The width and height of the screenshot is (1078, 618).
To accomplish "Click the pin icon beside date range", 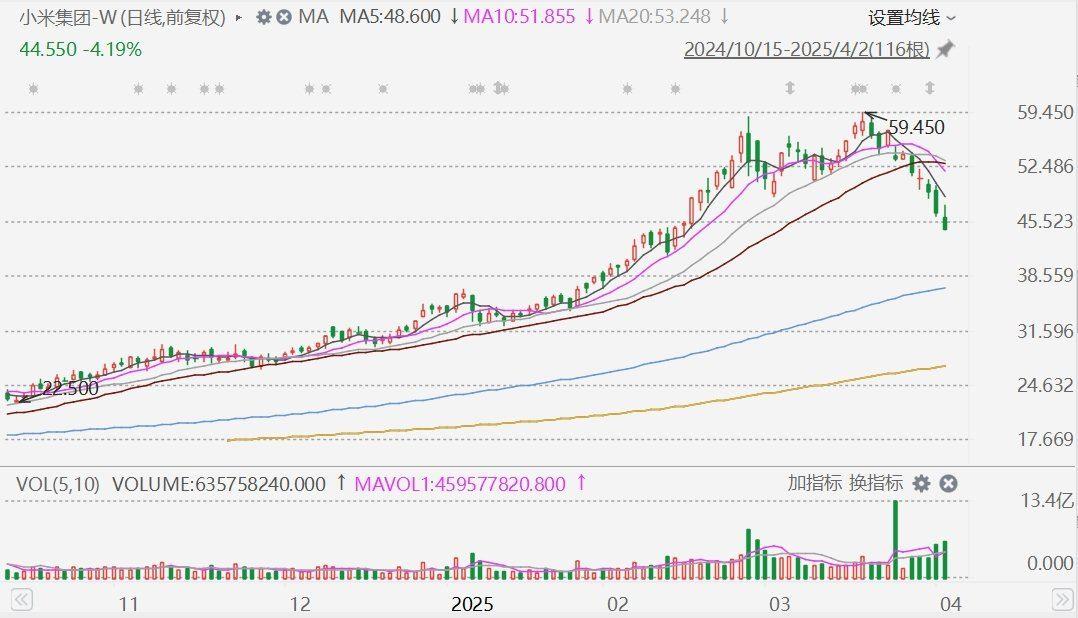I will click(x=945, y=50).
